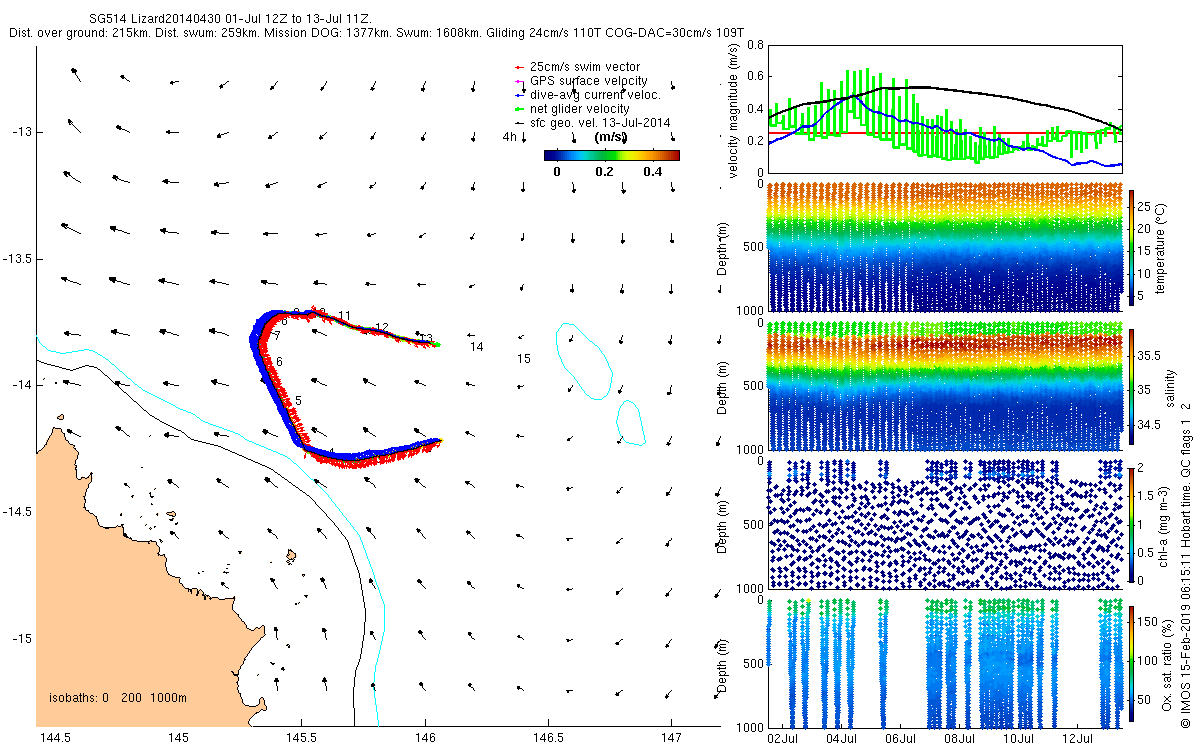Click the -13 latitude tick label
Screen dimensions: 1200x750
pyautogui.click(x=21, y=132)
